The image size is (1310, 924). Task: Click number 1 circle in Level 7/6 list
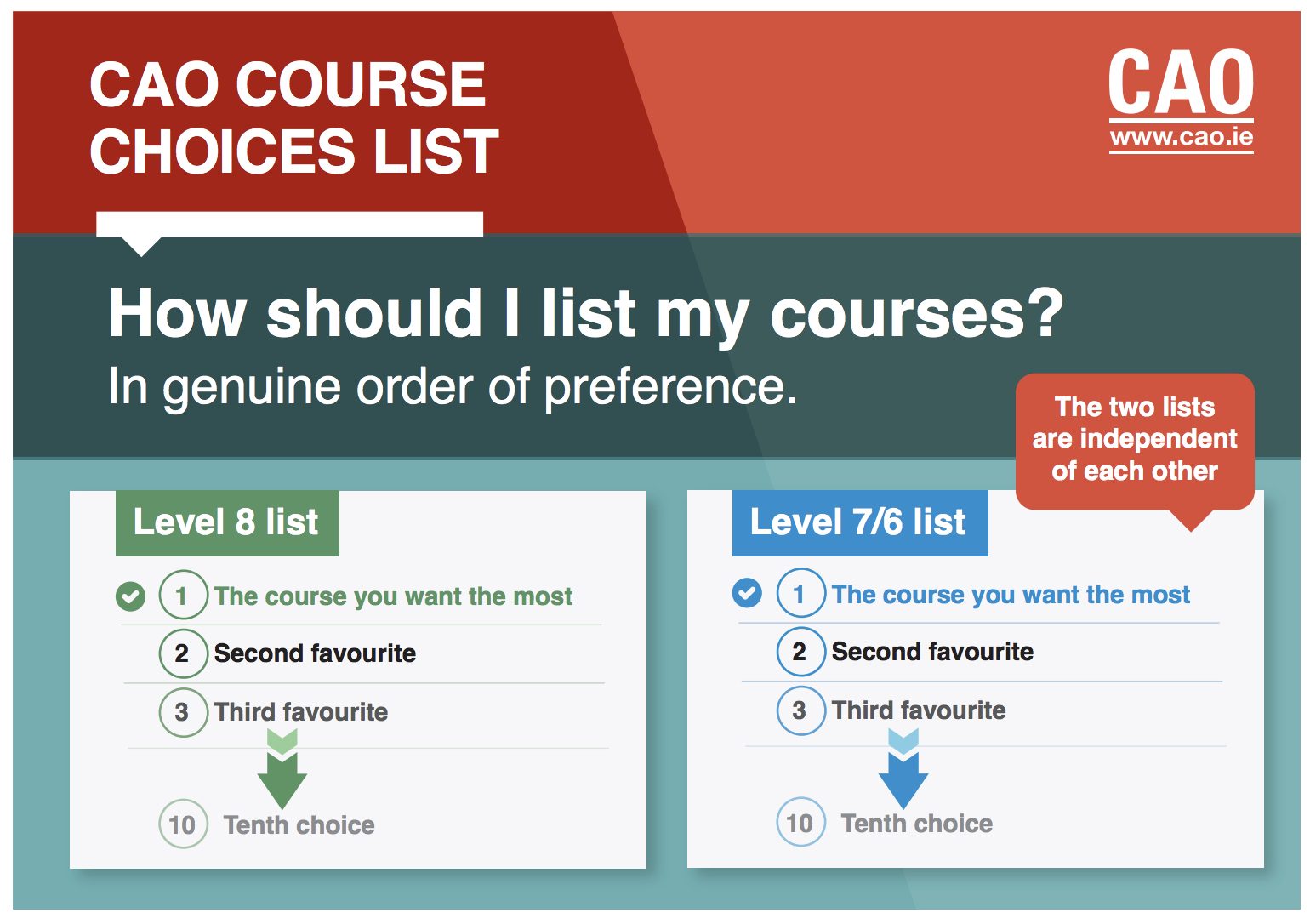coord(800,593)
